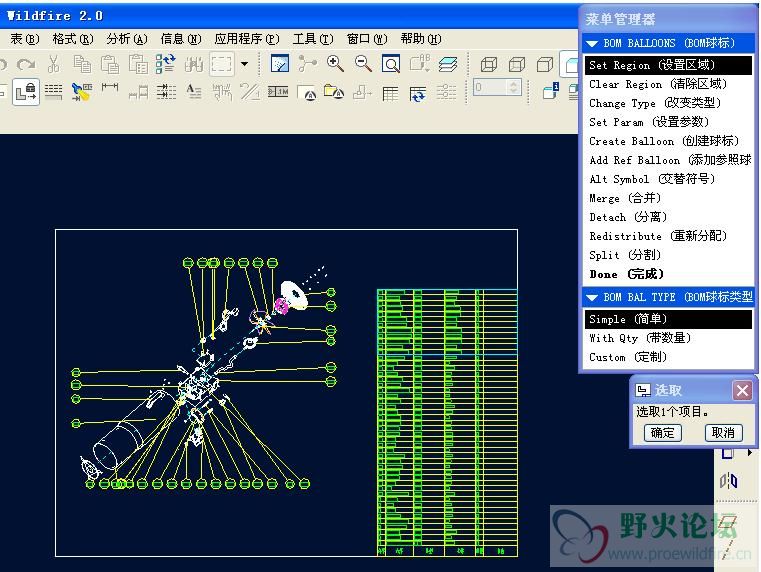The height and width of the screenshot is (572, 761).
Task: Click the Repaint screen icon
Action: 280,64
